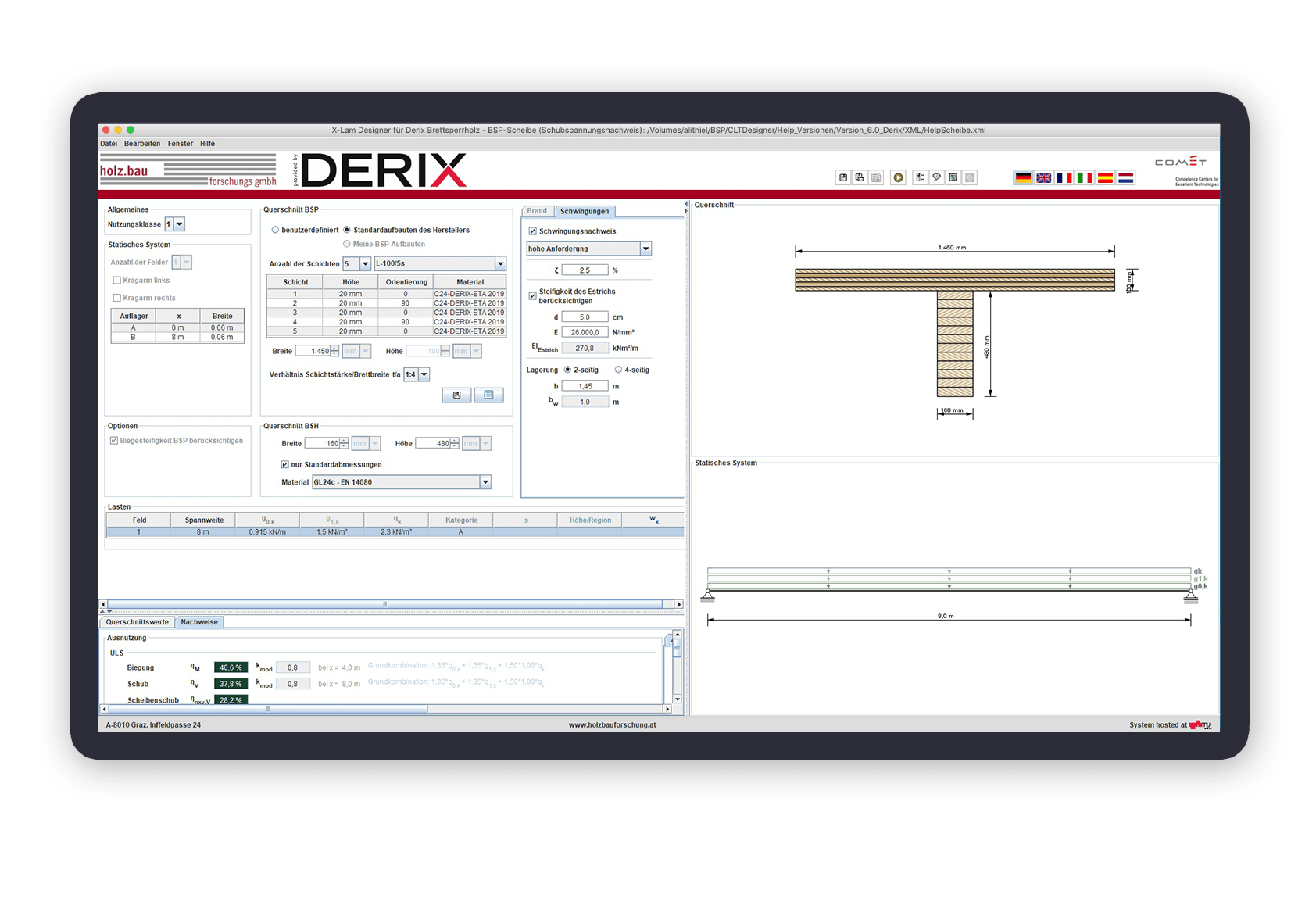Open the feedback speech bubble icon

click(x=936, y=177)
